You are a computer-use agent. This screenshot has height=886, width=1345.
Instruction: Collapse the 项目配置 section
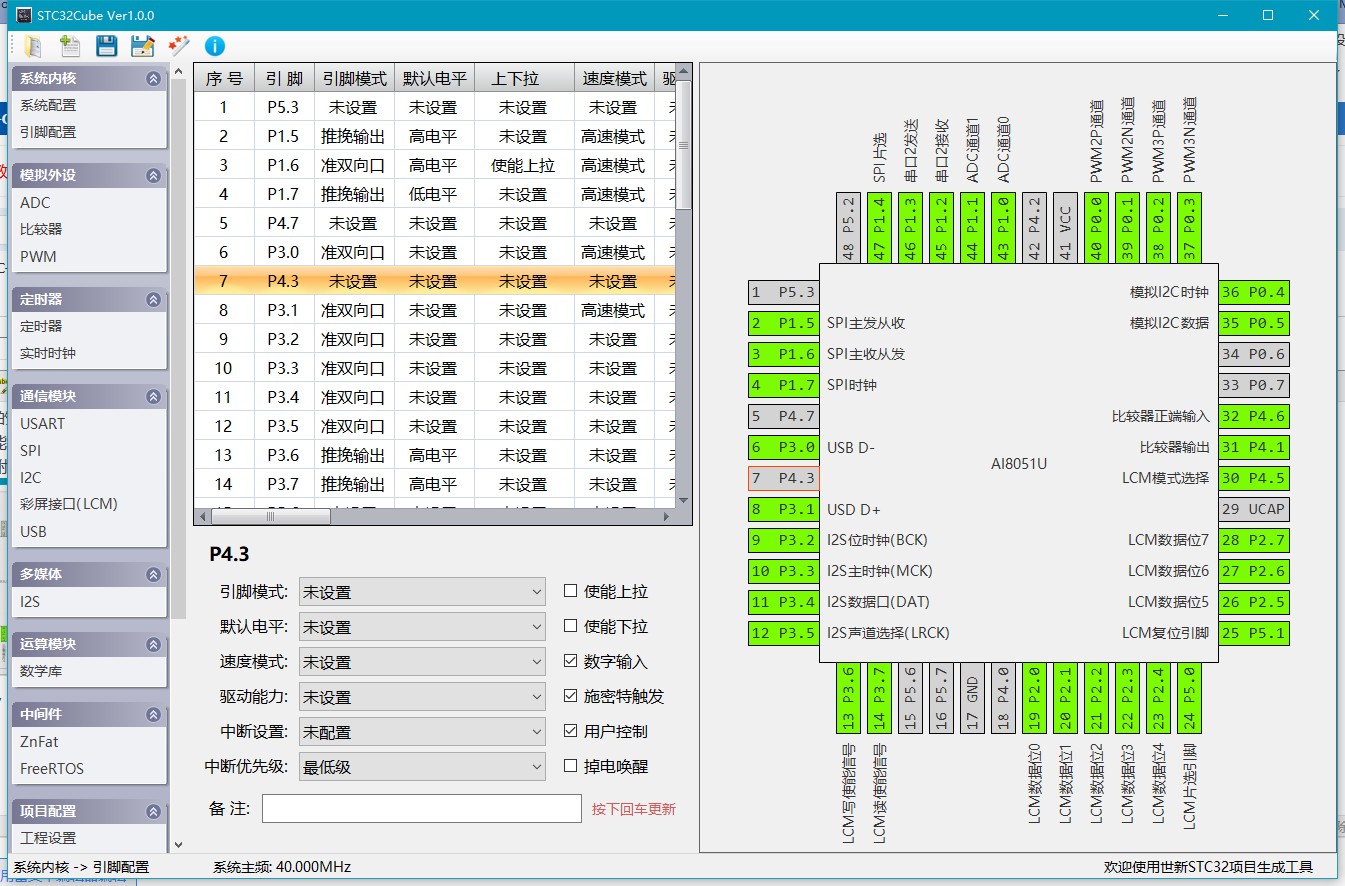click(x=153, y=811)
